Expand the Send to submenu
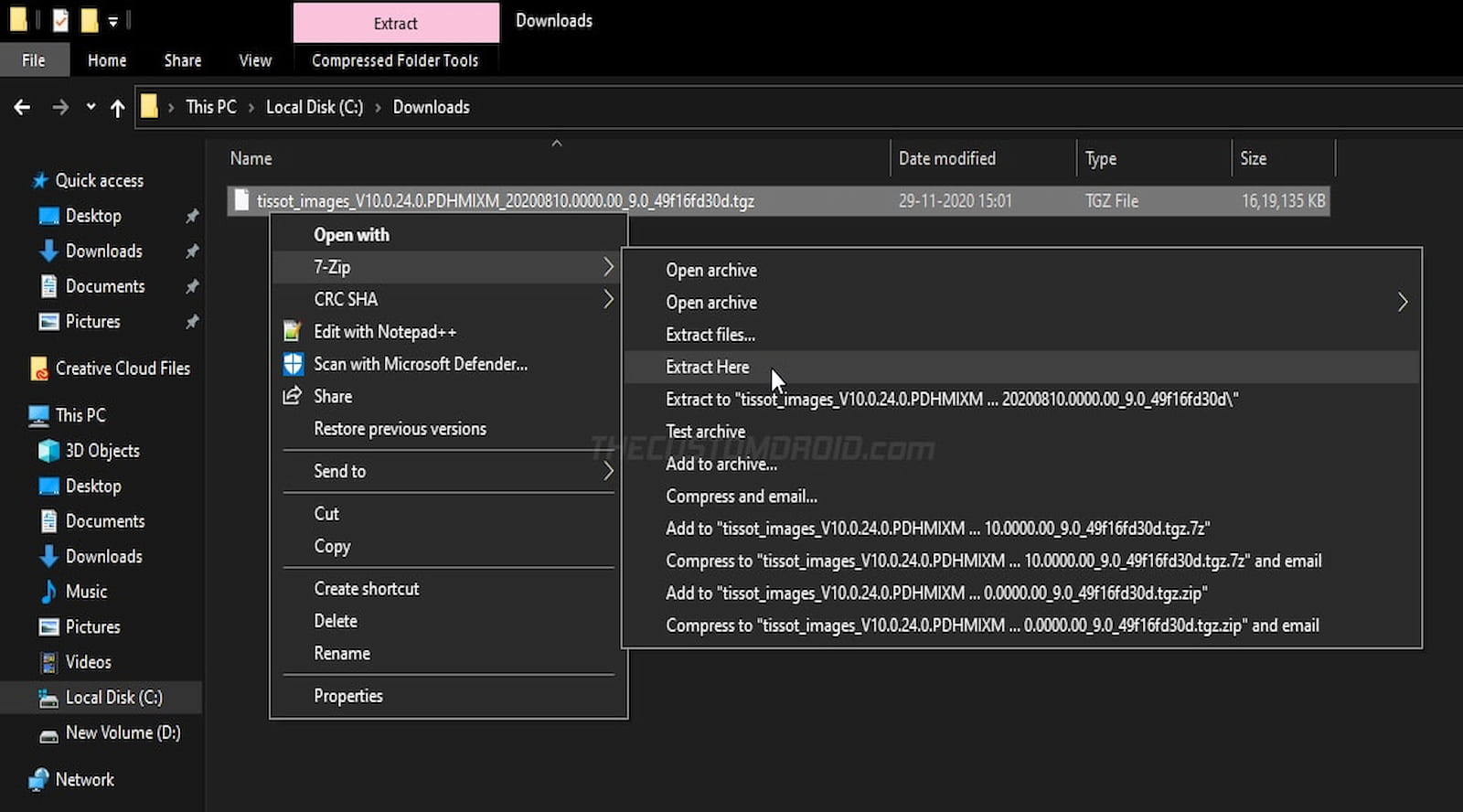The image size is (1463, 812). [x=608, y=471]
